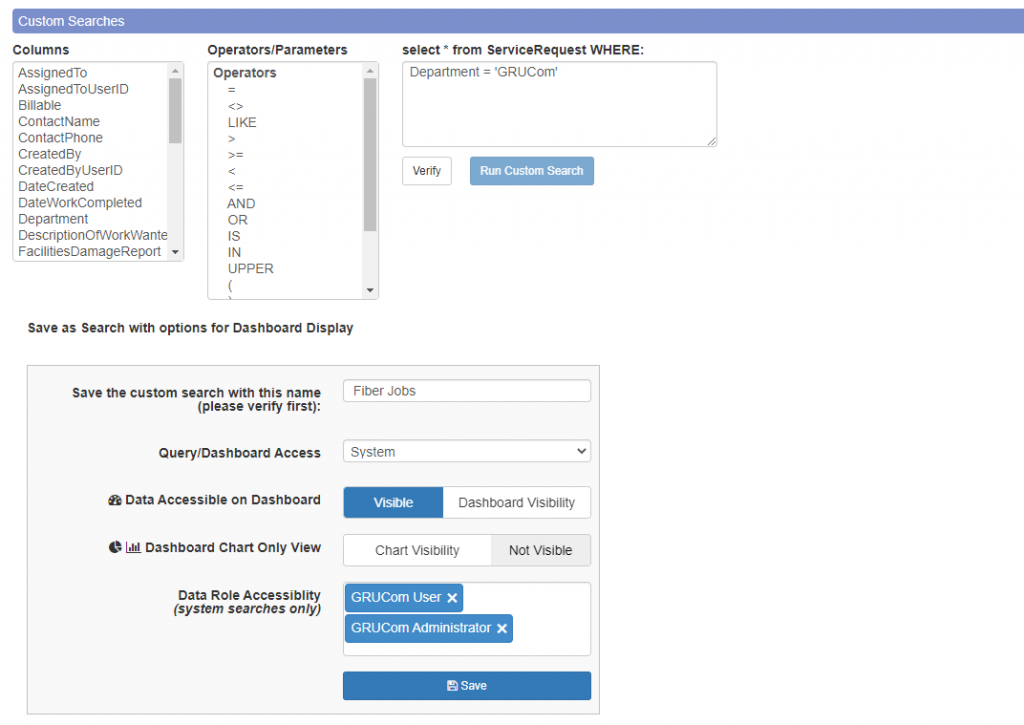1024x725 pixels.
Task: Click the Verify button
Action: (x=427, y=171)
